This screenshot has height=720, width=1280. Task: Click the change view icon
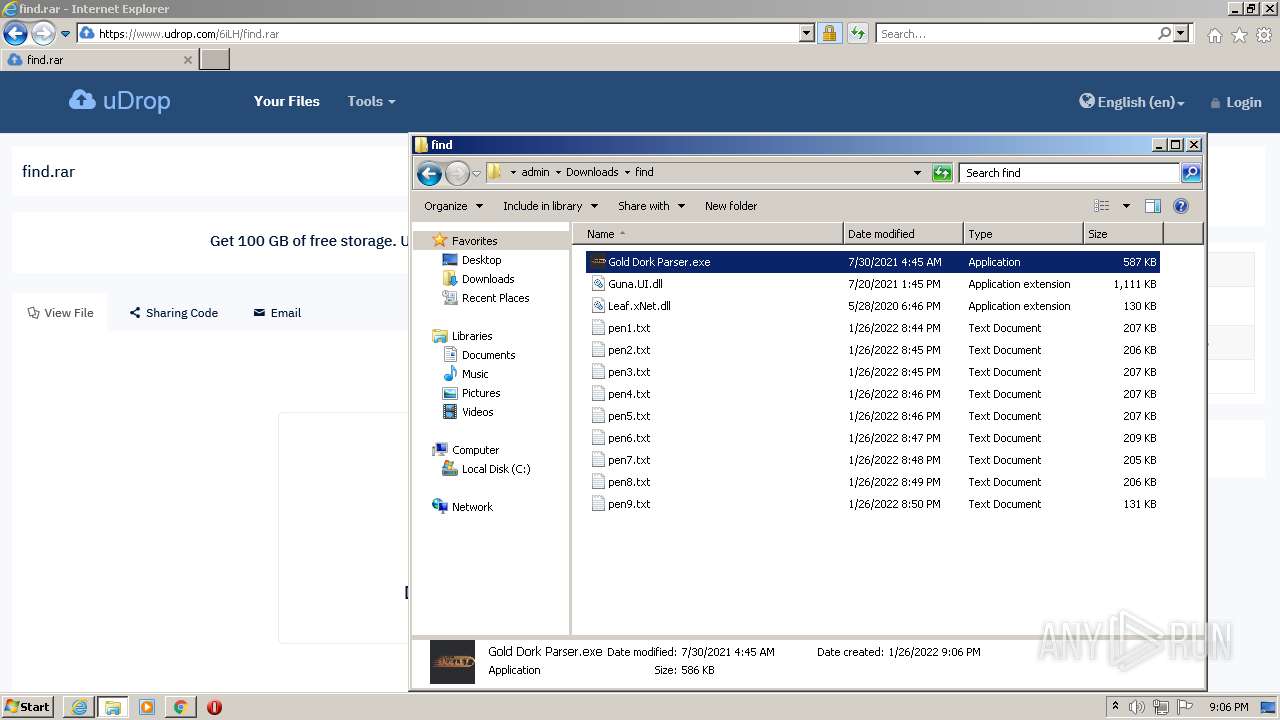1102,206
